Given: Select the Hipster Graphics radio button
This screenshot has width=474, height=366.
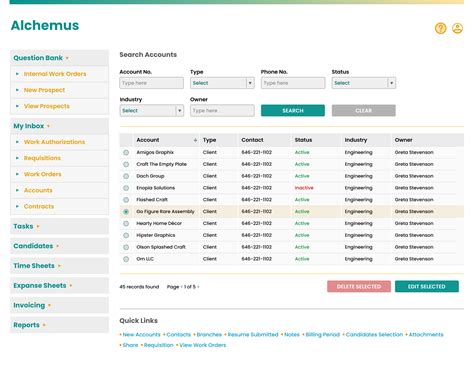Looking at the screenshot, I should [x=126, y=235].
